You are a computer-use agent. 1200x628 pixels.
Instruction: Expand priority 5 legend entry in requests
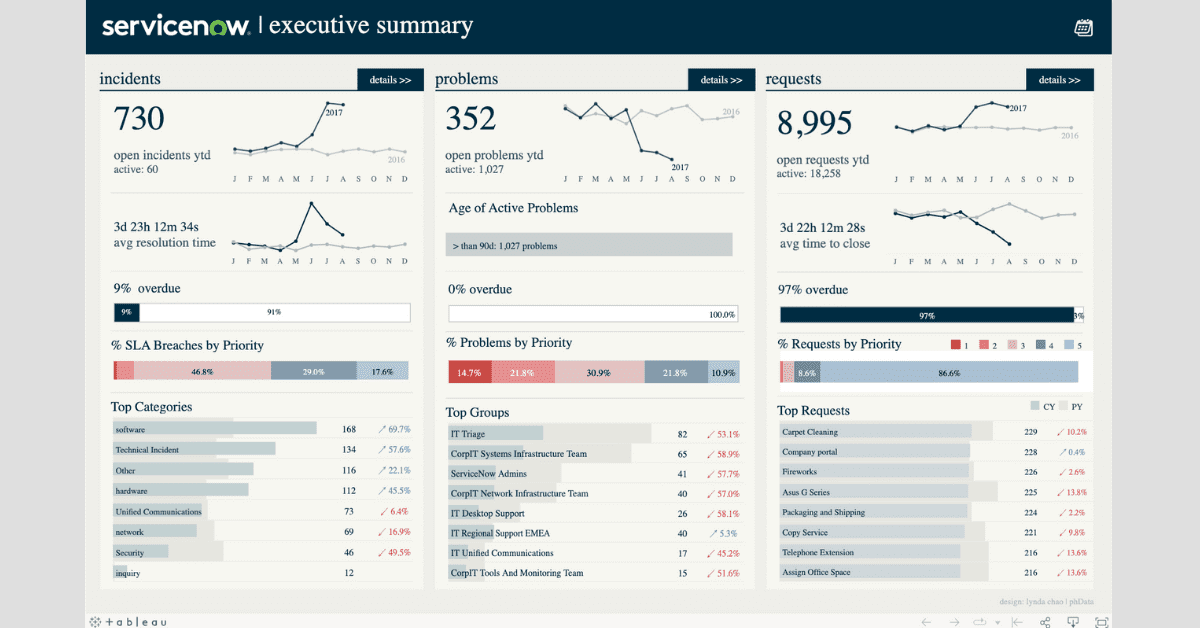[x=1071, y=344]
